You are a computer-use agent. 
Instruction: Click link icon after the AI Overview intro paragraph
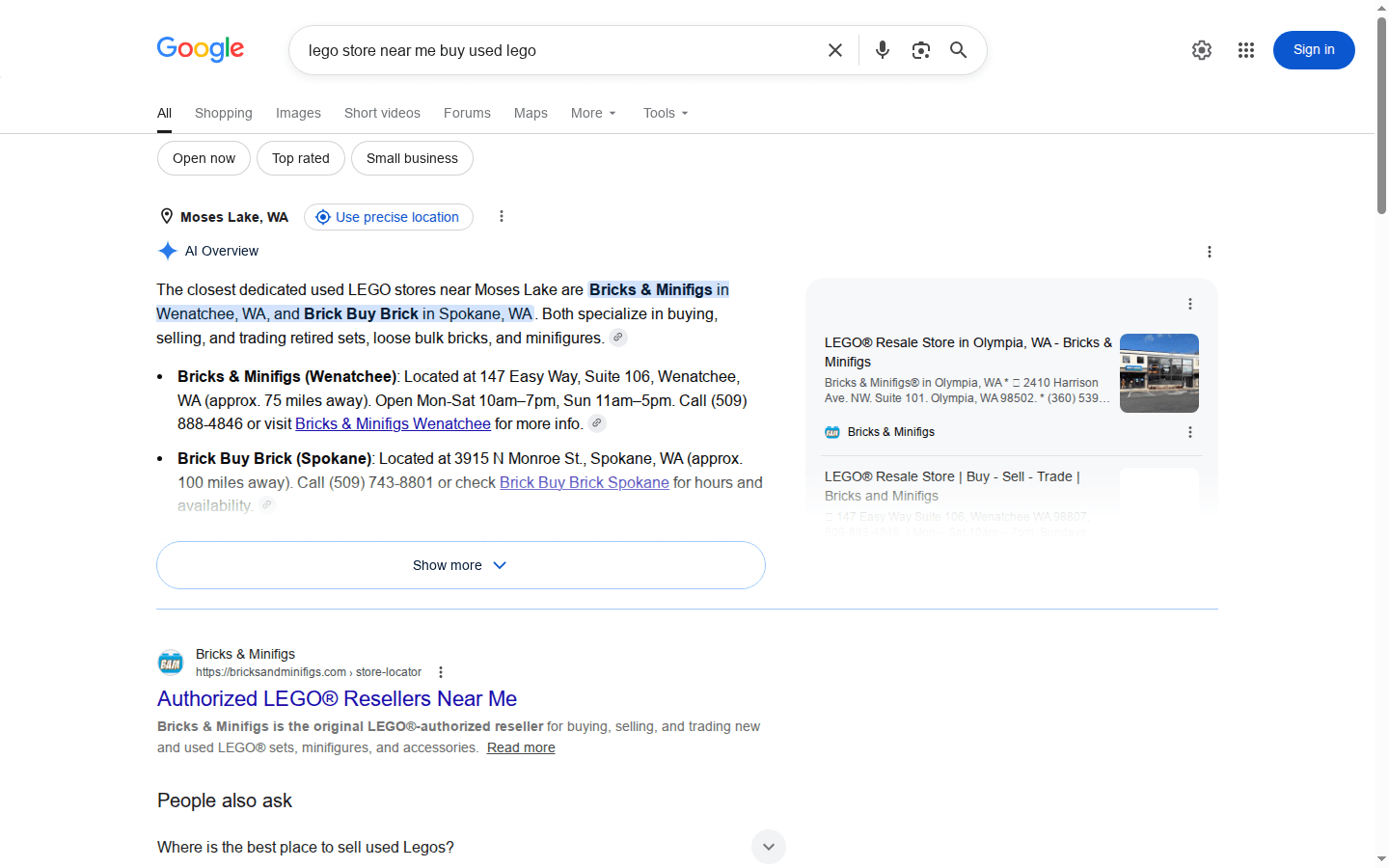coord(618,338)
